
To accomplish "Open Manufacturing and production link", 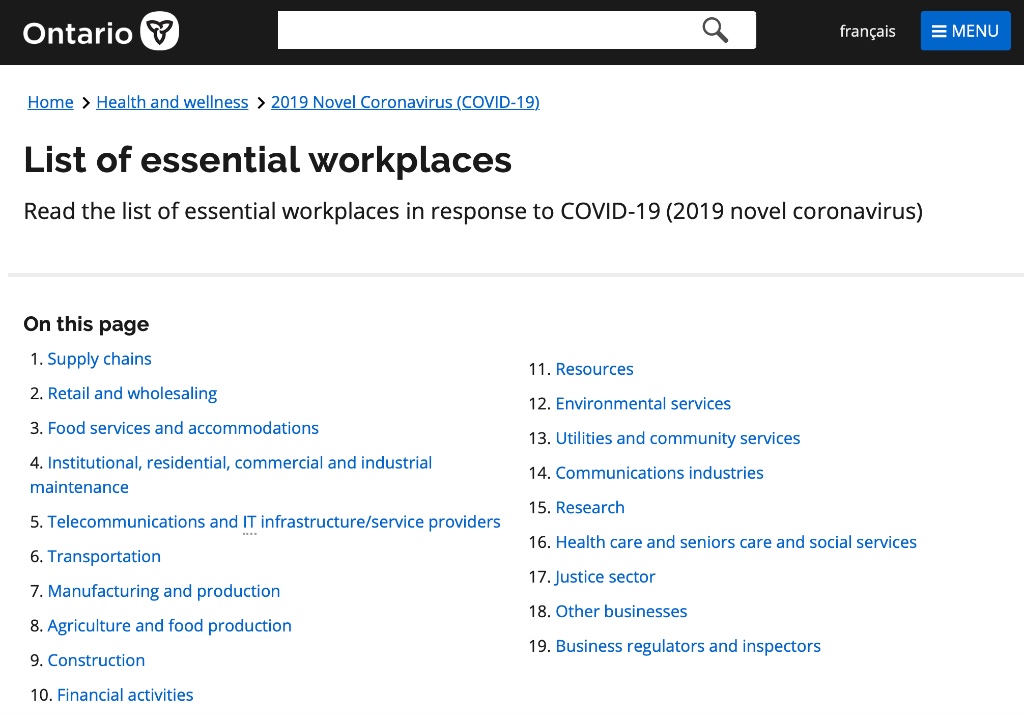I will 164,591.
